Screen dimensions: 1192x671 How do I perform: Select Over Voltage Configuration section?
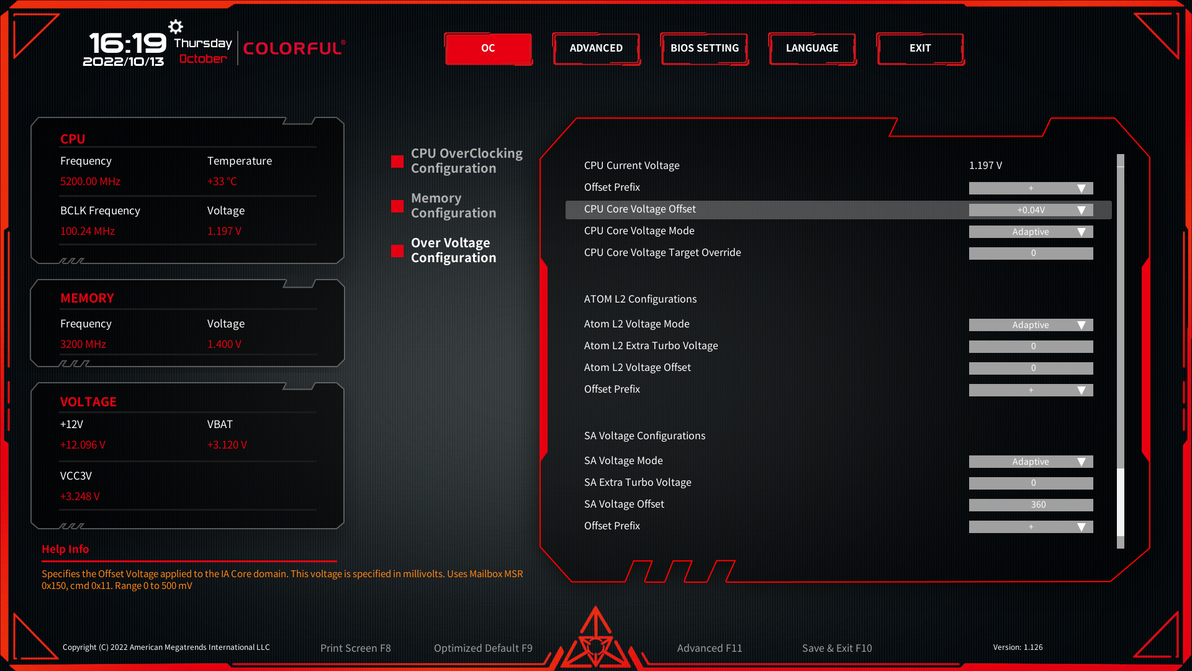[x=454, y=250]
